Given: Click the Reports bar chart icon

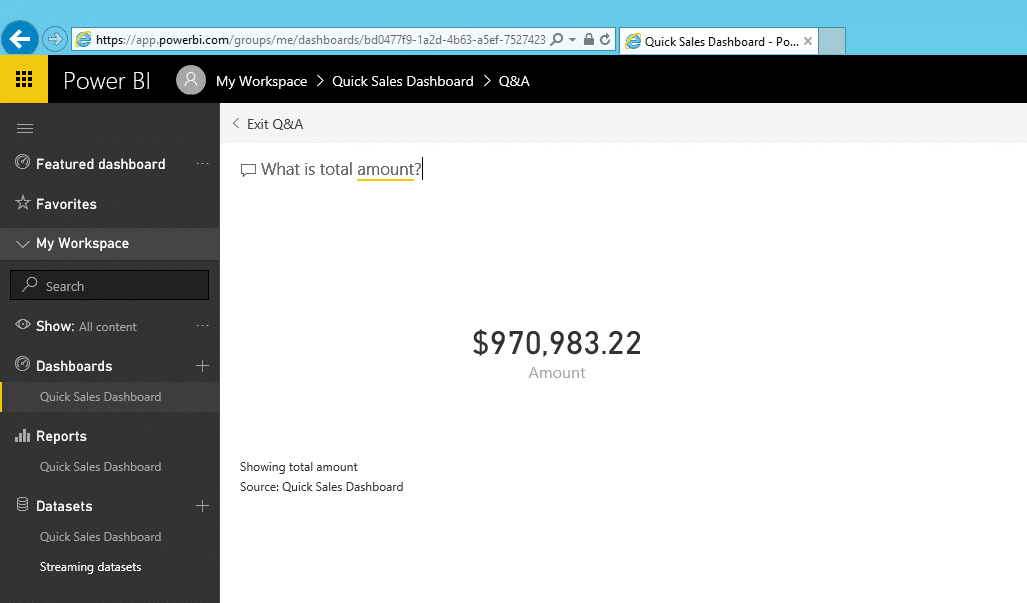Looking at the screenshot, I should (23, 435).
